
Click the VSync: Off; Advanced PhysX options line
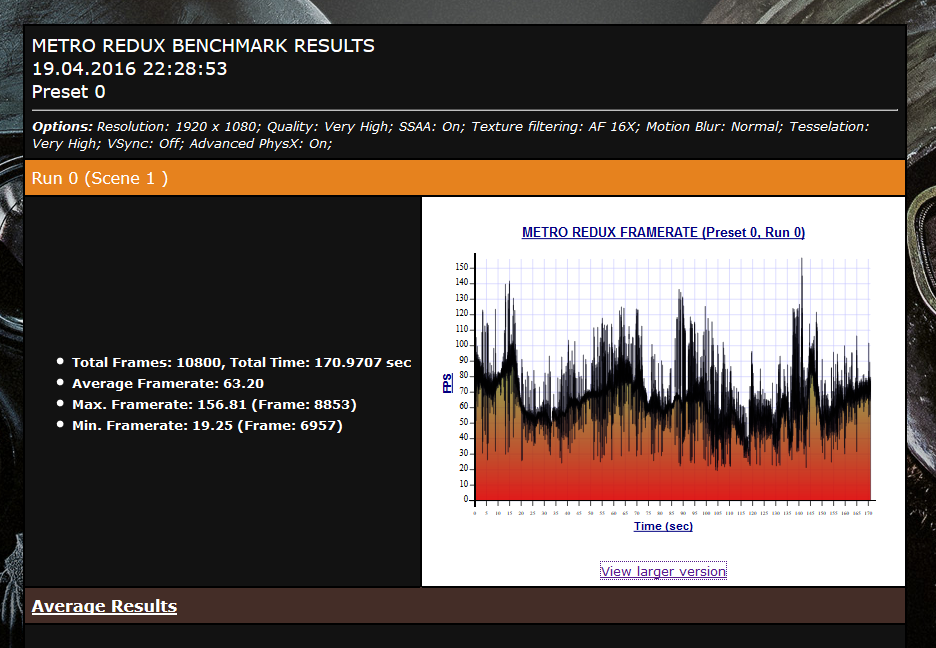(182, 144)
